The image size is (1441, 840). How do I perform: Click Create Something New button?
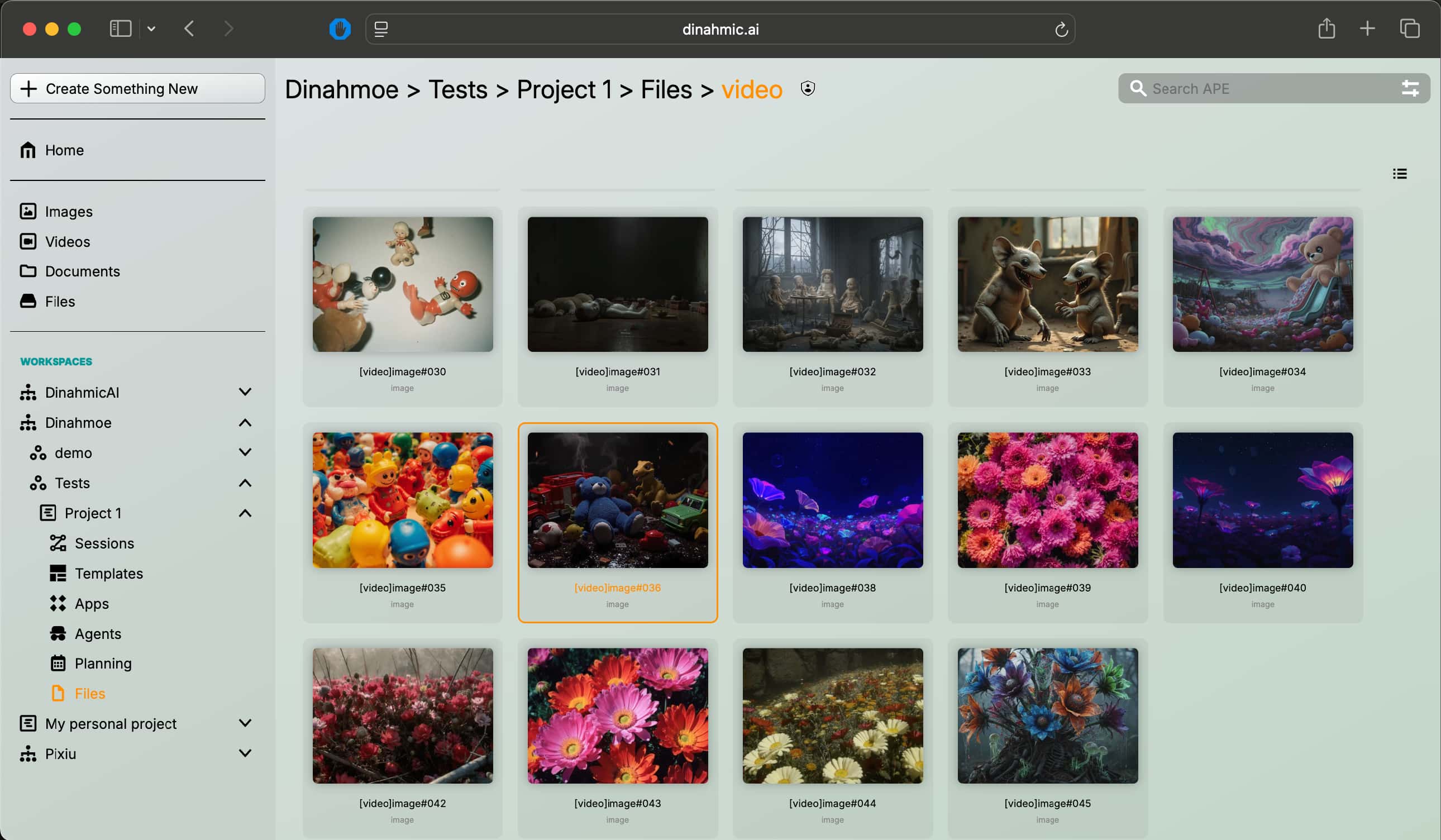[137, 89]
